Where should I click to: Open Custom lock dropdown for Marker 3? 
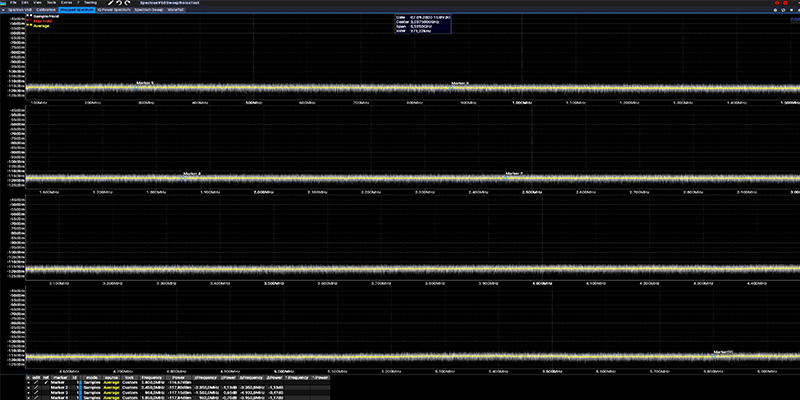pyautogui.click(x=130, y=392)
